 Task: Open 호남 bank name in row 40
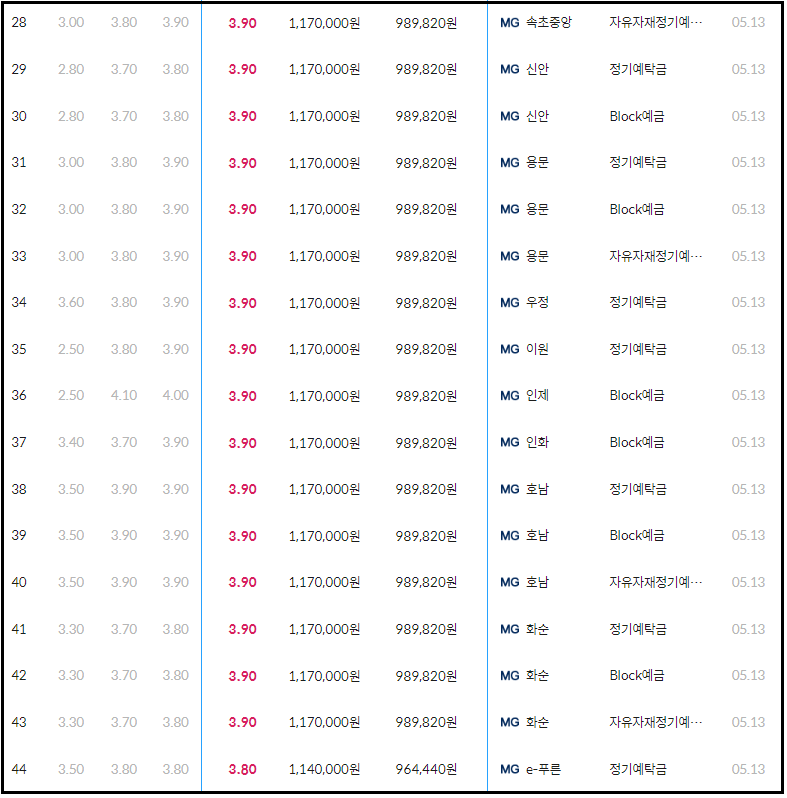coord(538,582)
